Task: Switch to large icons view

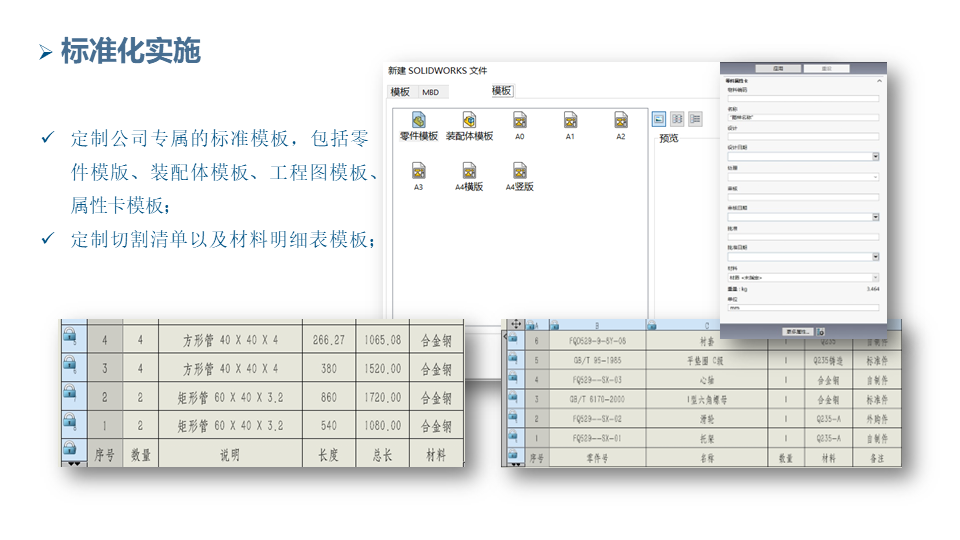Action: pyautogui.click(x=660, y=119)
